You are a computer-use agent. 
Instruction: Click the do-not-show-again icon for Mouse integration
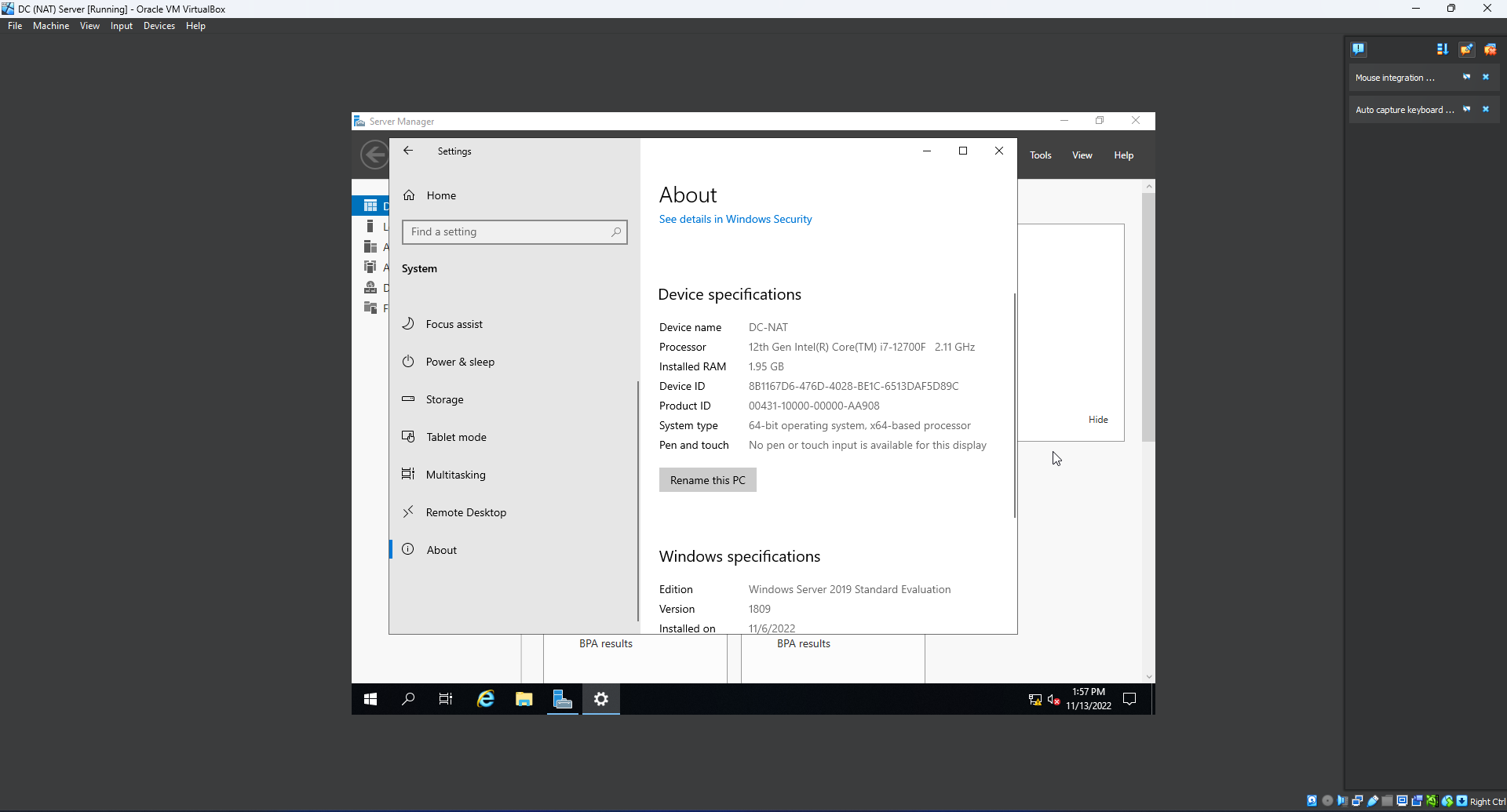tap(1466, 77)
